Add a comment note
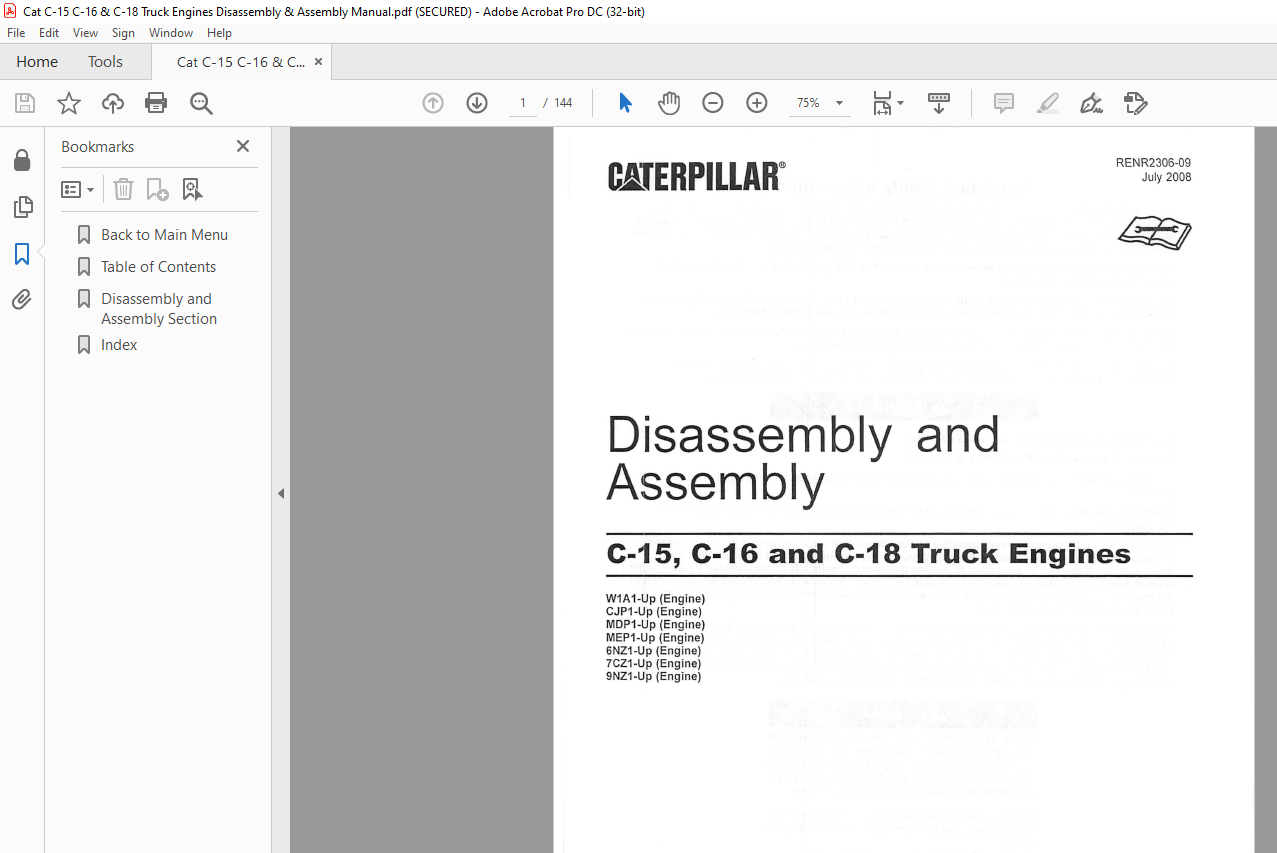This screenshot has width=1277, height=853. point(1004,103)
